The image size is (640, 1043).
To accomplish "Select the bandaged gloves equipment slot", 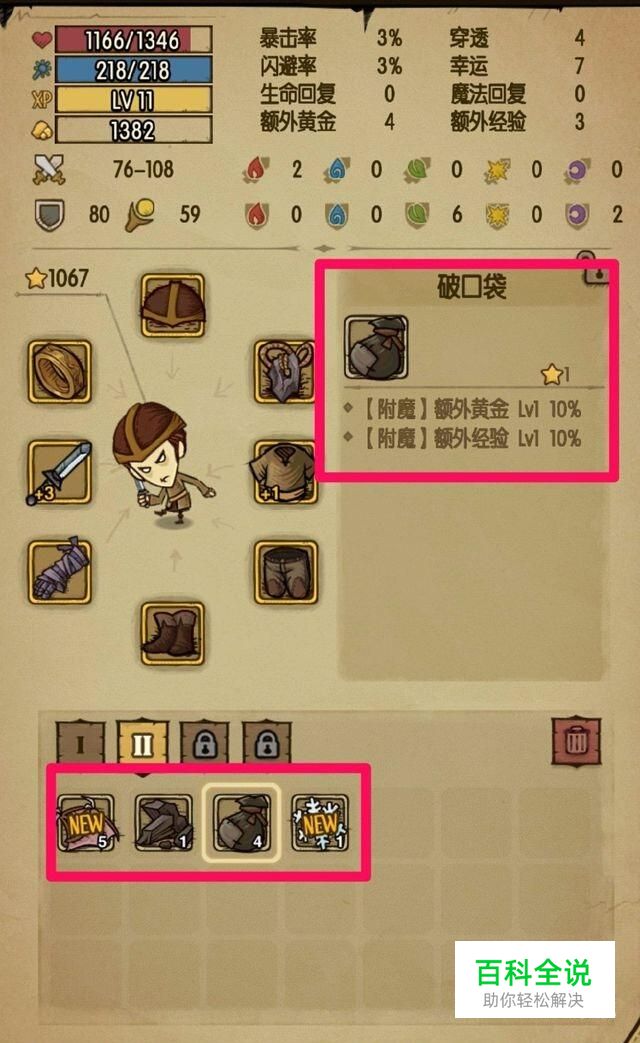I will point(59,572).
